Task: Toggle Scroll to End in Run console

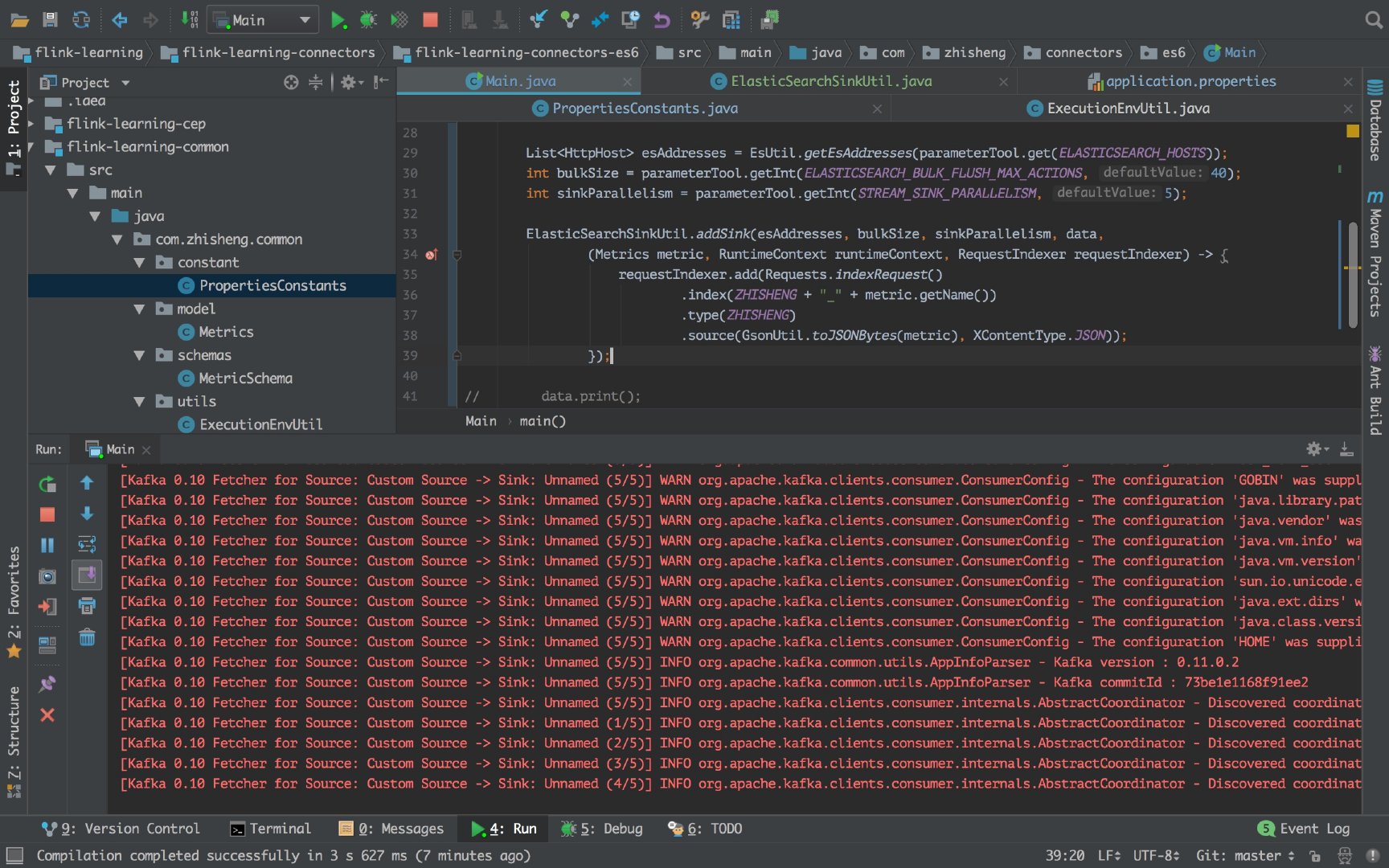Action: coord(87,575)
